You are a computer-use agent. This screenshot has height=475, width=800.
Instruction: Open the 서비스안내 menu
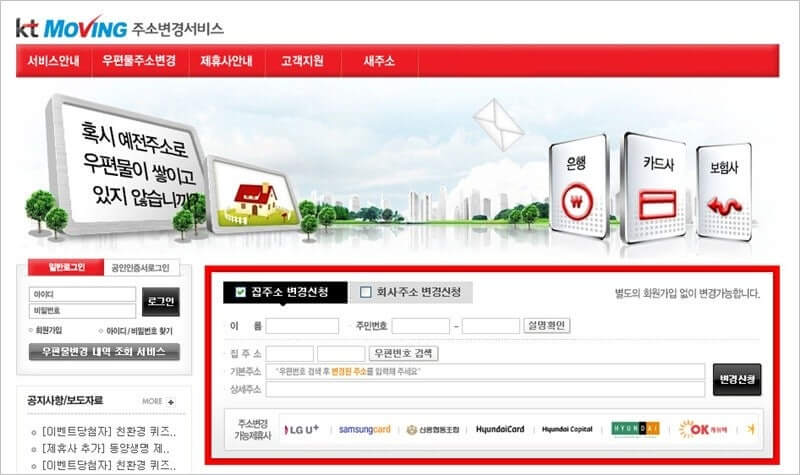(54, 61)
